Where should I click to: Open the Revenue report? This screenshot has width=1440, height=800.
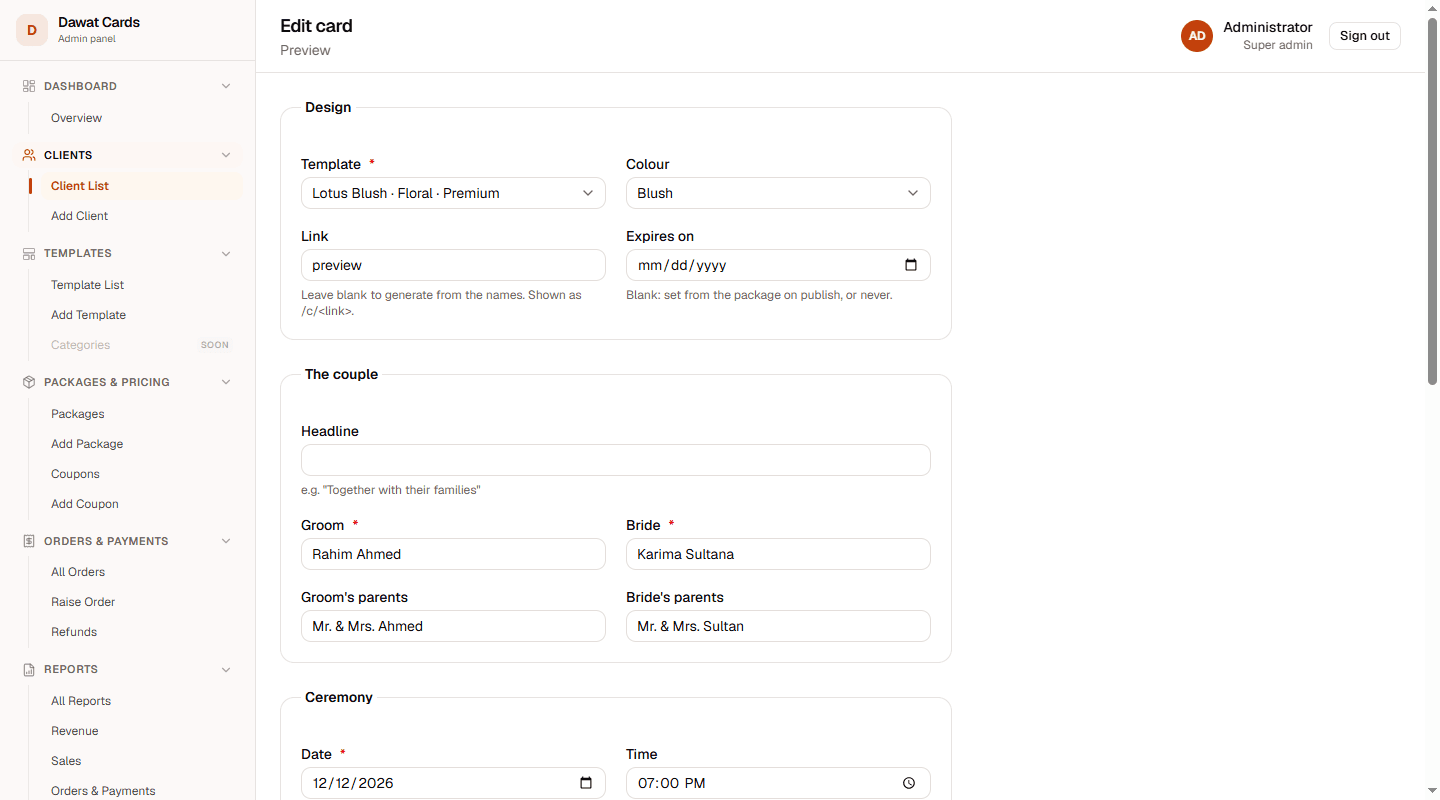[75, 731]
